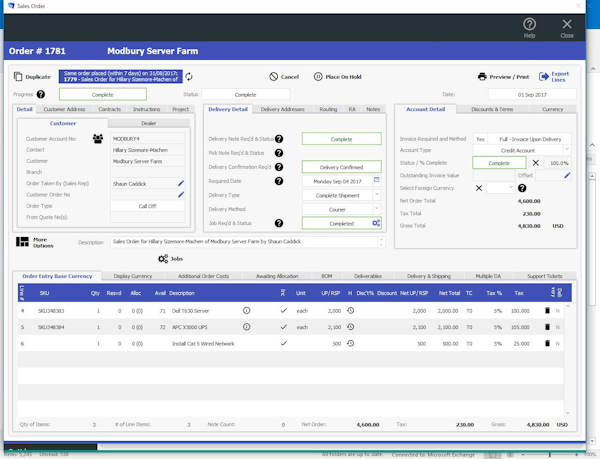
Task: Show help for Required Date
Action: pyautogui.click(x=279, y=181)
